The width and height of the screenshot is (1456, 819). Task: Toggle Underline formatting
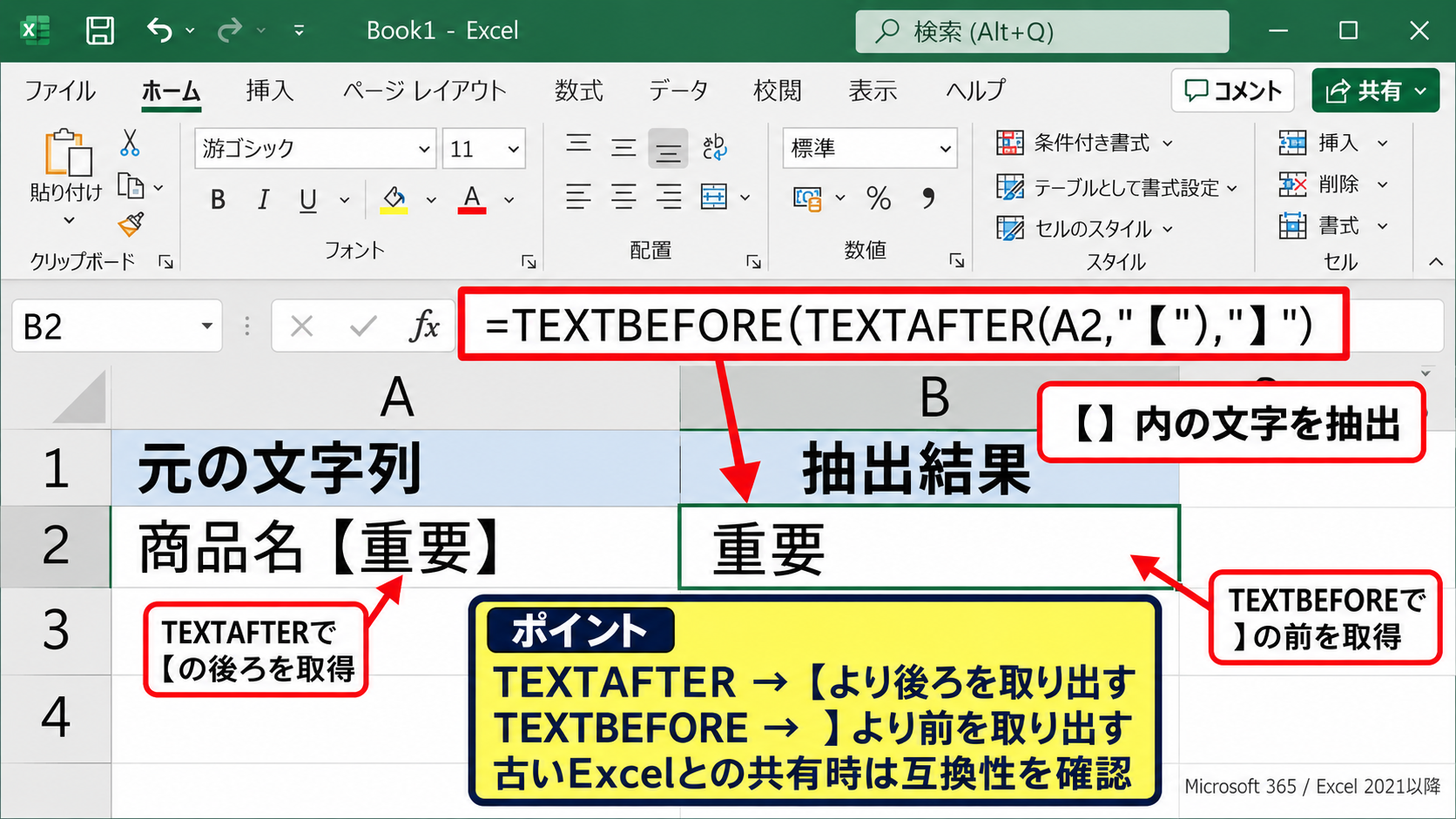click(x=307, y=200)
